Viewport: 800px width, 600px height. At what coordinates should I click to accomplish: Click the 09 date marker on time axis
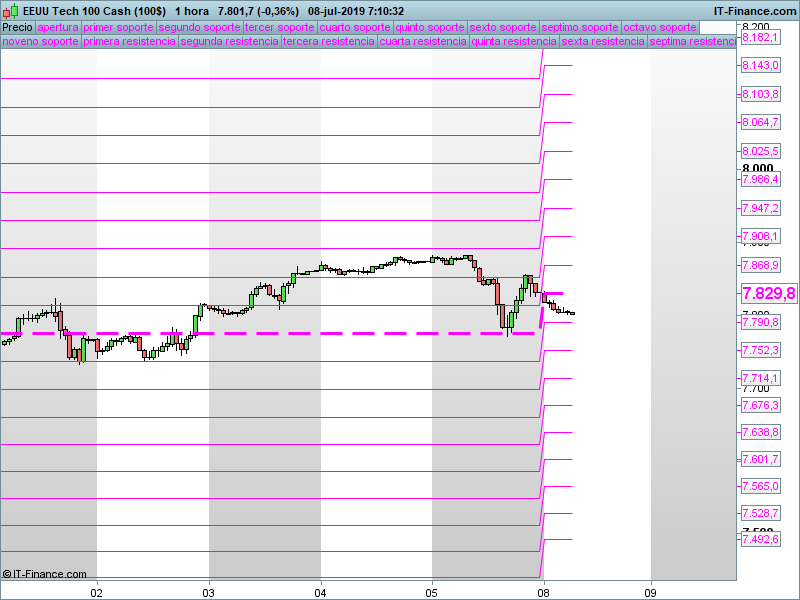tap(650, 593)
